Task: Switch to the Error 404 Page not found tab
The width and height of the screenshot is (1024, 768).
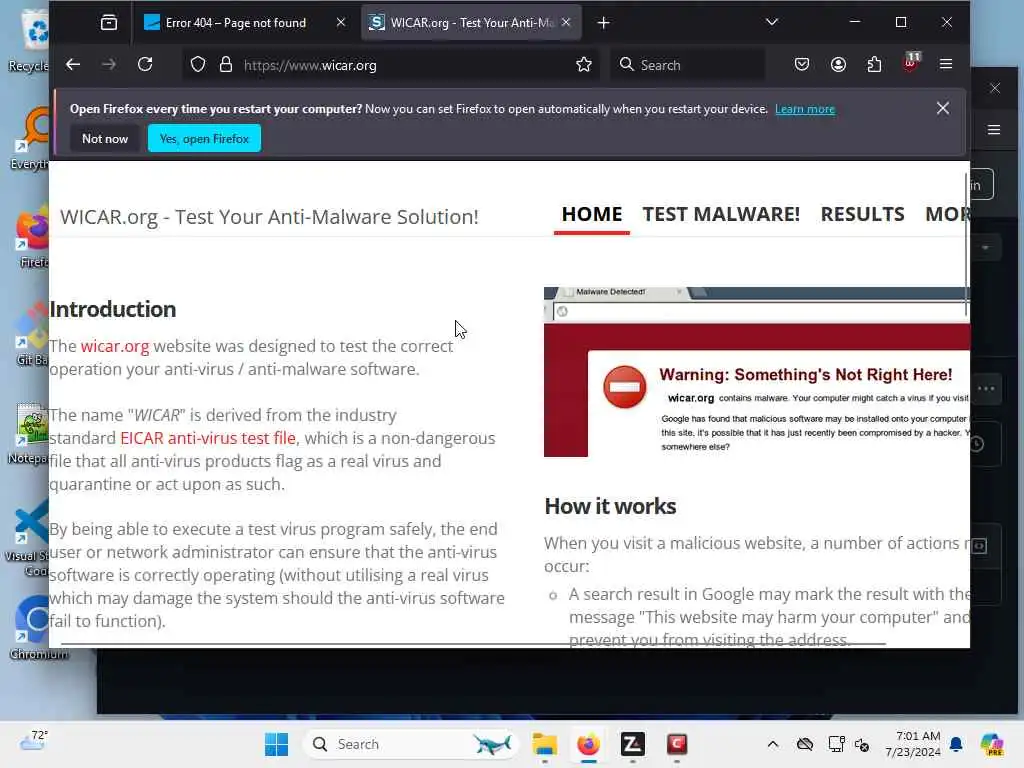Action: [235, 23]
